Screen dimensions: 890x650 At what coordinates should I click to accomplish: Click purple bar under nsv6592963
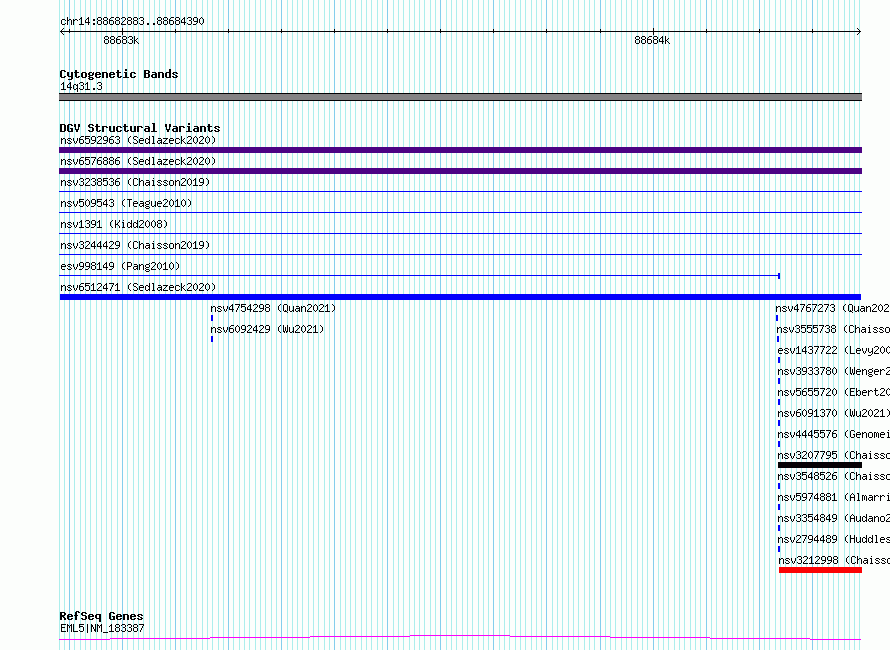[460, 150]
